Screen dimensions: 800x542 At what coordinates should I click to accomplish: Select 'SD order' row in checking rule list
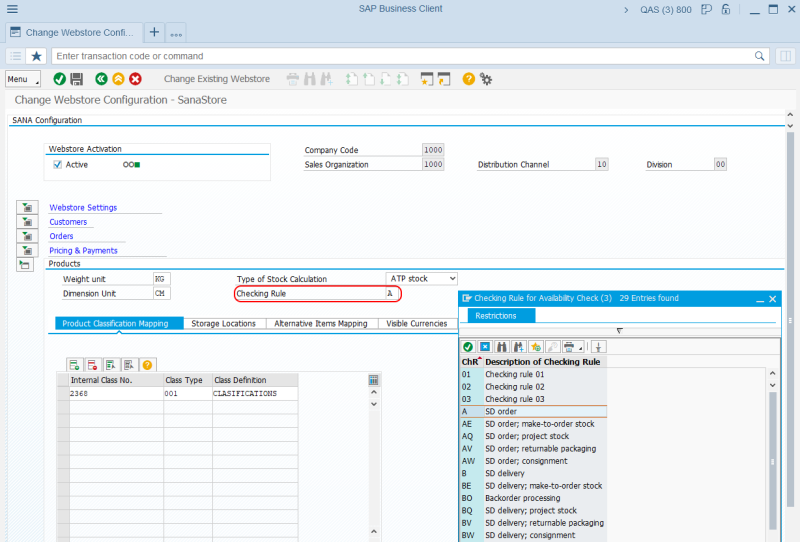pyautogui.click(x=533, y=411)
